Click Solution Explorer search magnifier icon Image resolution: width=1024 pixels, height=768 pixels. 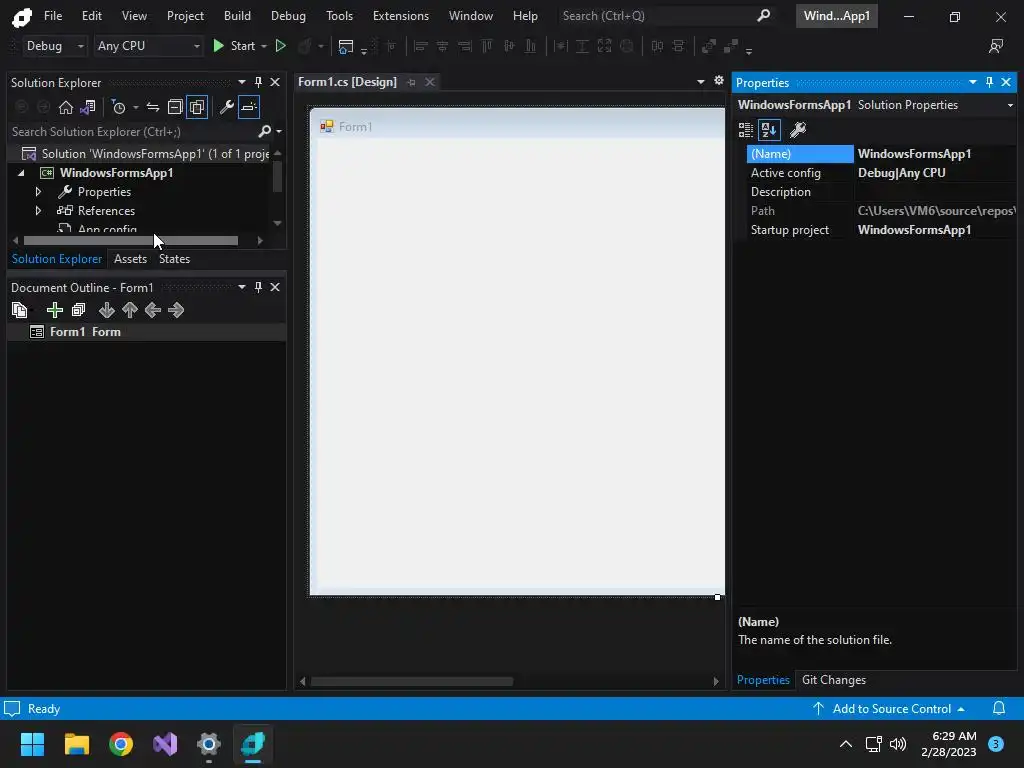(264, 131)
